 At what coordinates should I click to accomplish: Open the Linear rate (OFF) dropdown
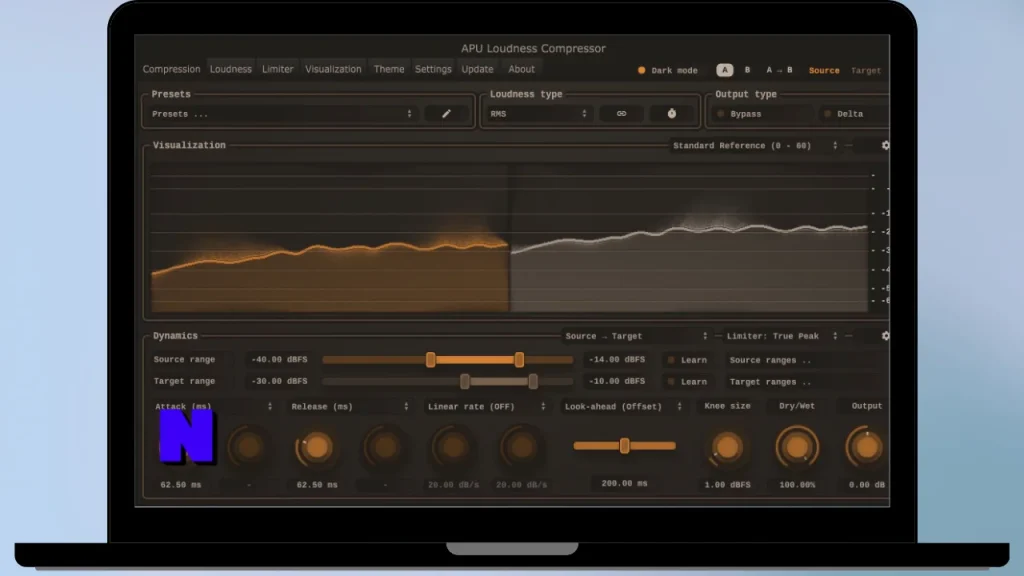tap(487, 406)
